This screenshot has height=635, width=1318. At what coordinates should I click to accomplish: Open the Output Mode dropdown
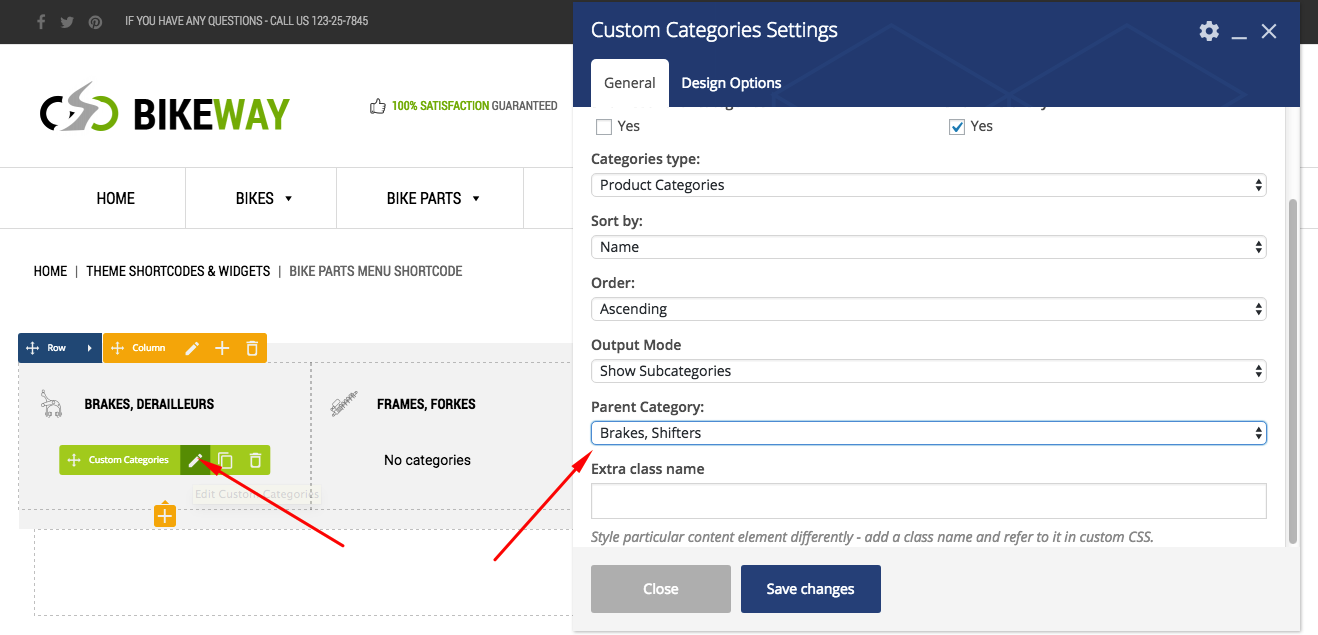pos(929,371)
